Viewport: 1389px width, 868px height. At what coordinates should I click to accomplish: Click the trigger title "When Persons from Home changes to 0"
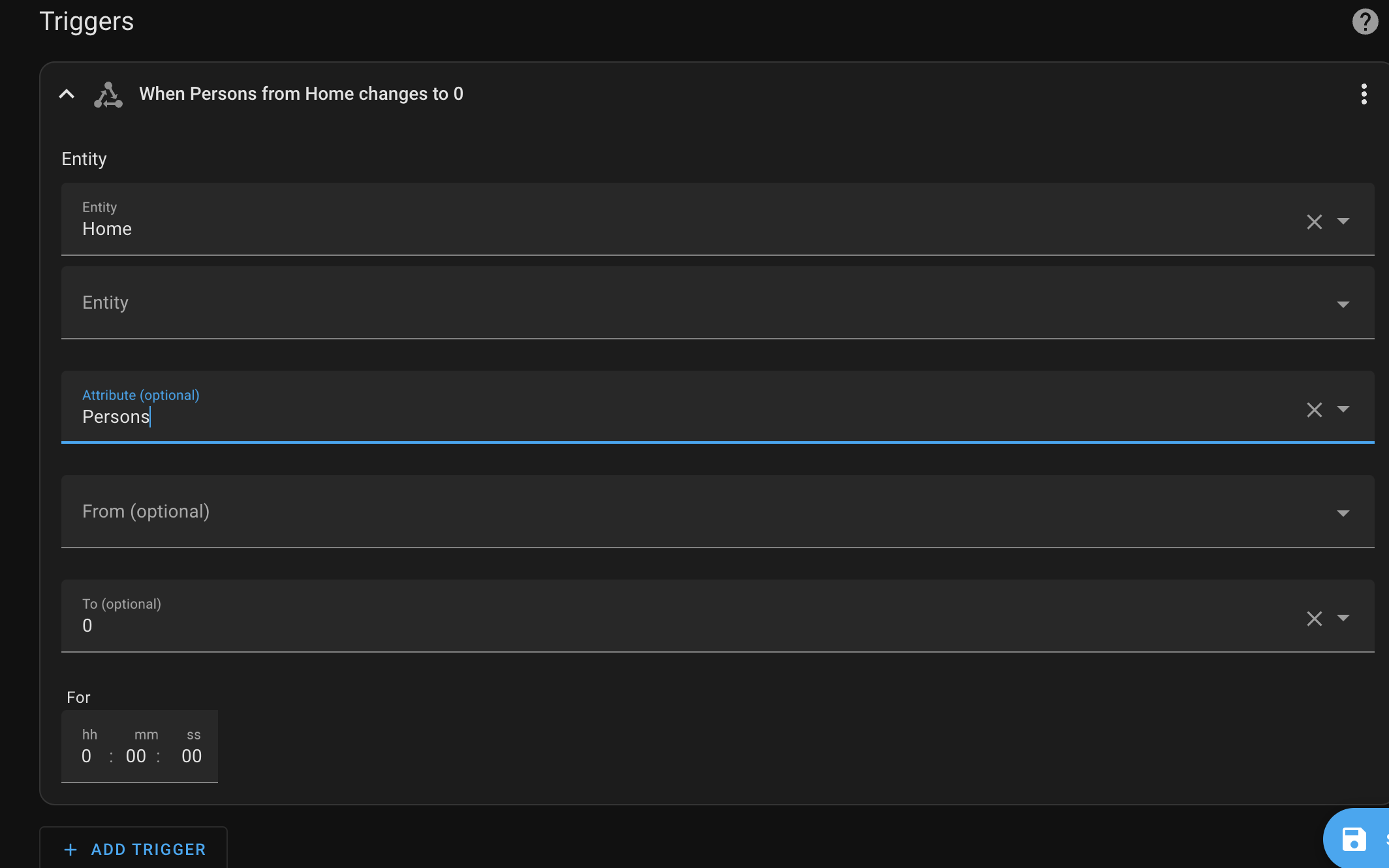301,94
